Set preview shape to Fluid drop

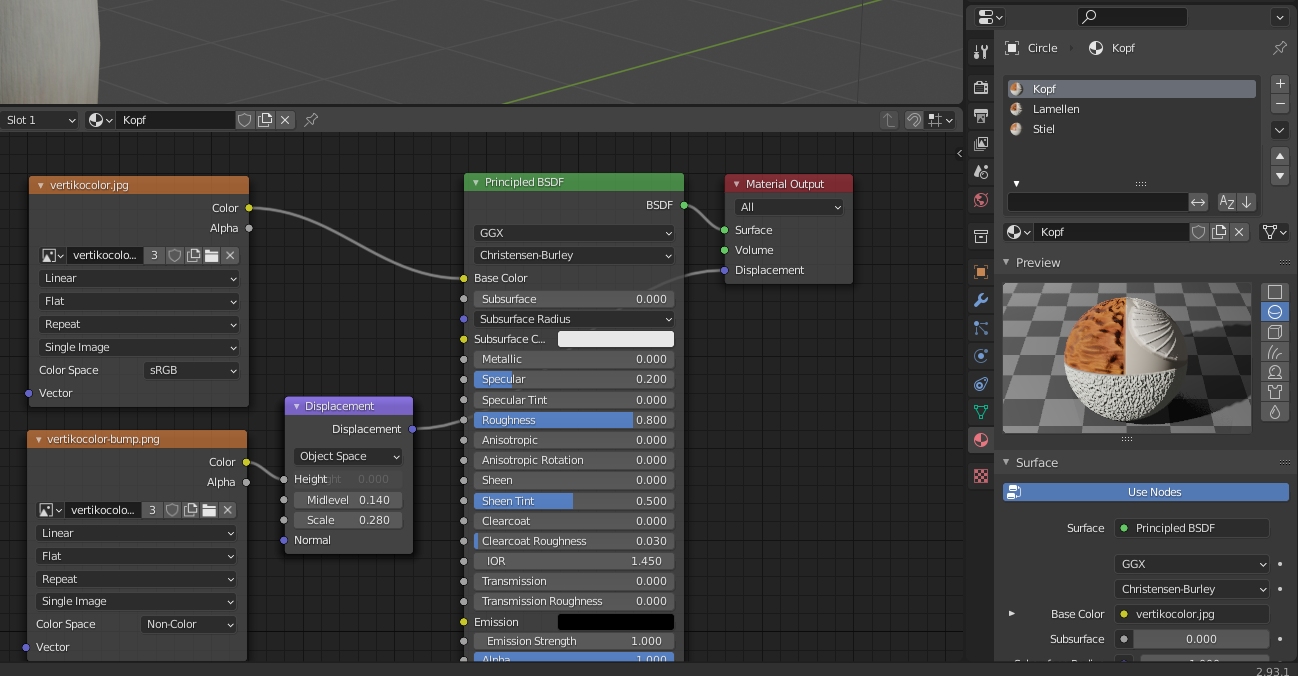click(1275, 412)
